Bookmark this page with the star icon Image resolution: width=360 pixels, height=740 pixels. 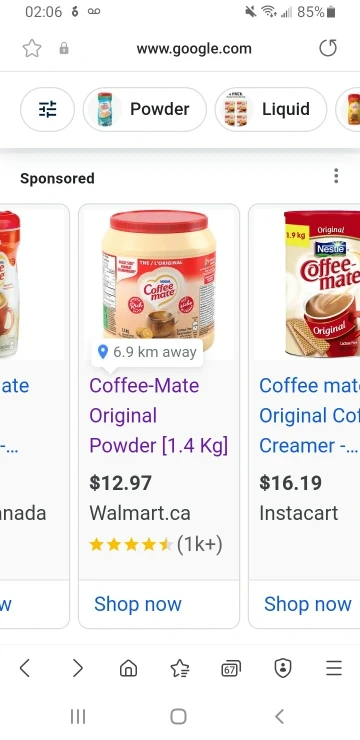(x=32, y=49)
